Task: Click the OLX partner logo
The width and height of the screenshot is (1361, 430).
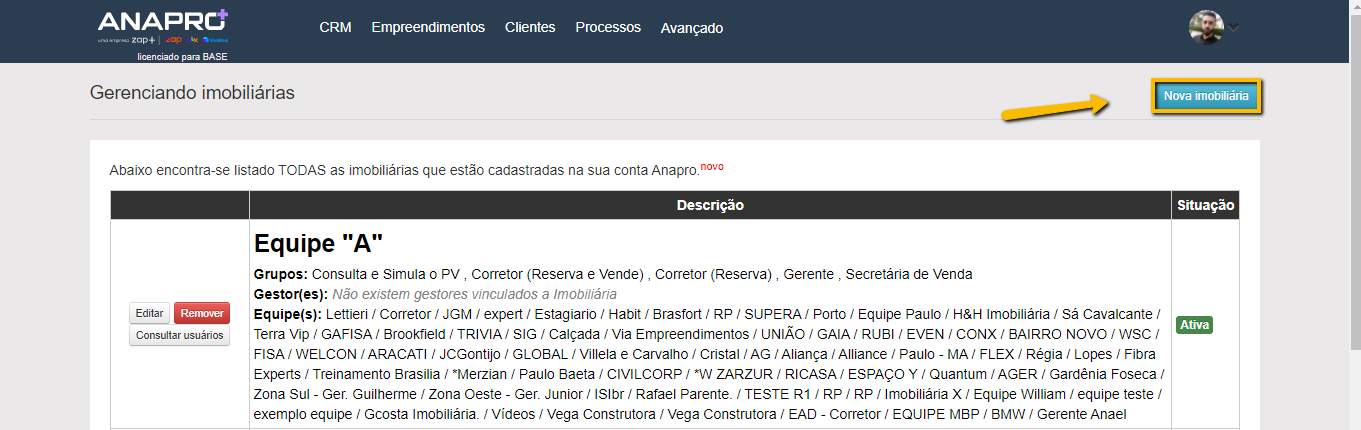Action: [192, 40]
